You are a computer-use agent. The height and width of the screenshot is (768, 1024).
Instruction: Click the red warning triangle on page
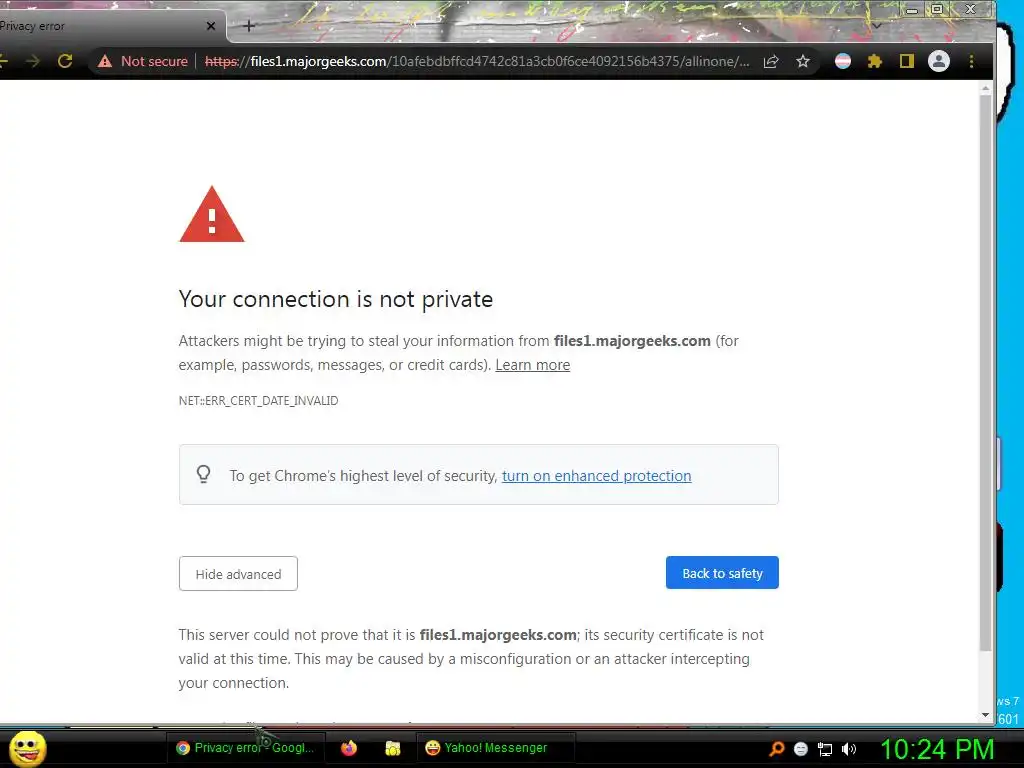pos(212,216)
